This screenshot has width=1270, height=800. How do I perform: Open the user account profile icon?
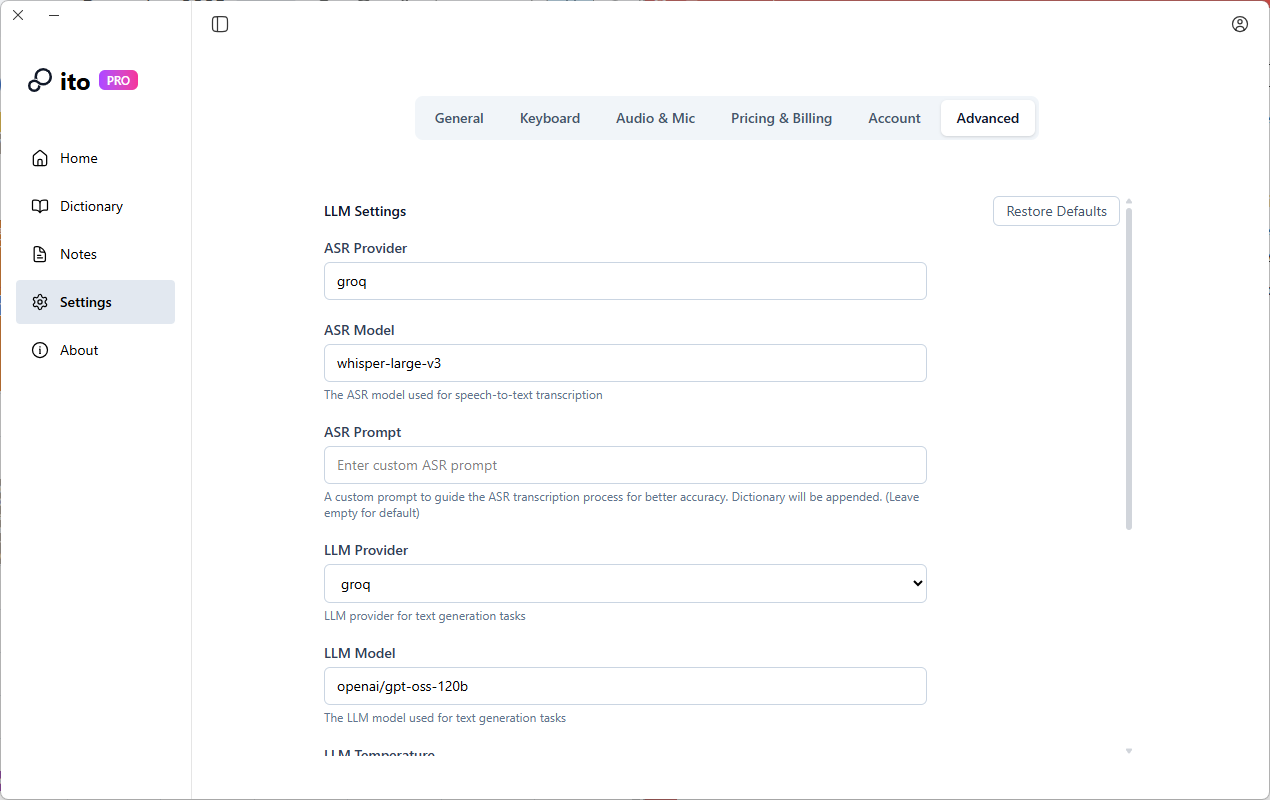point(1240,24)
